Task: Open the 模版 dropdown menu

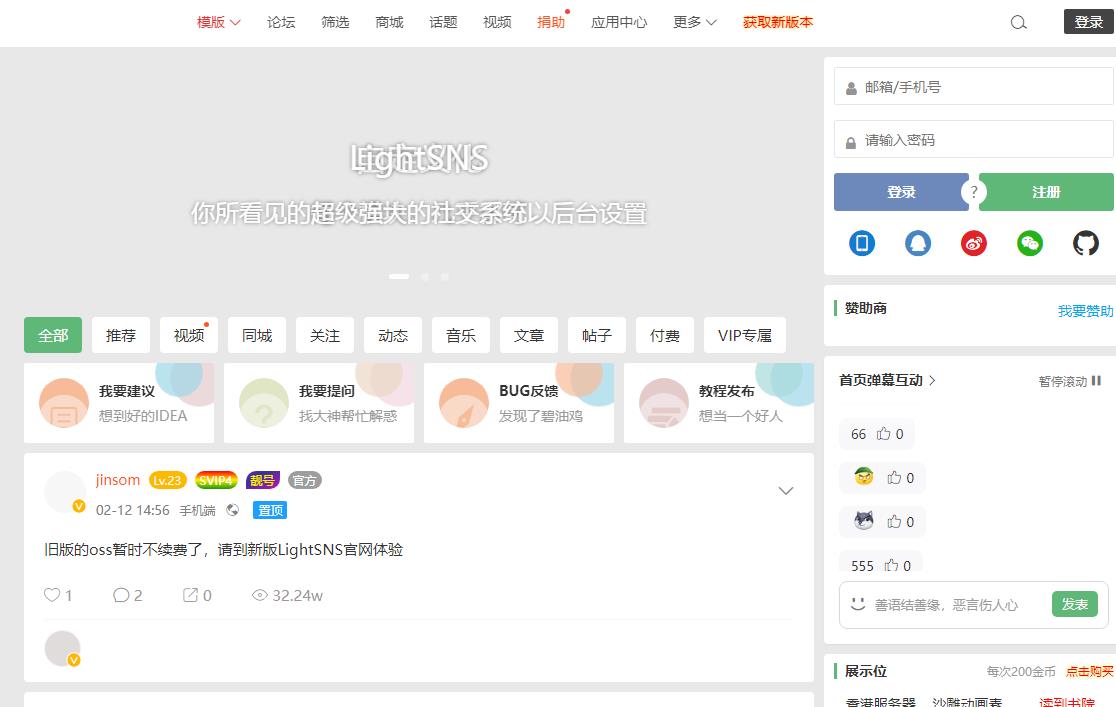Action: pyautogui.click(x=218, y=21)
